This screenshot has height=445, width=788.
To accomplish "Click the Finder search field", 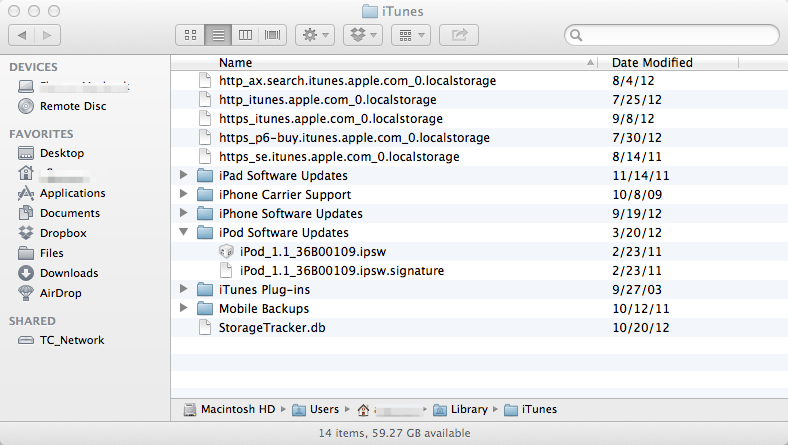I will (x=672, y=35).
